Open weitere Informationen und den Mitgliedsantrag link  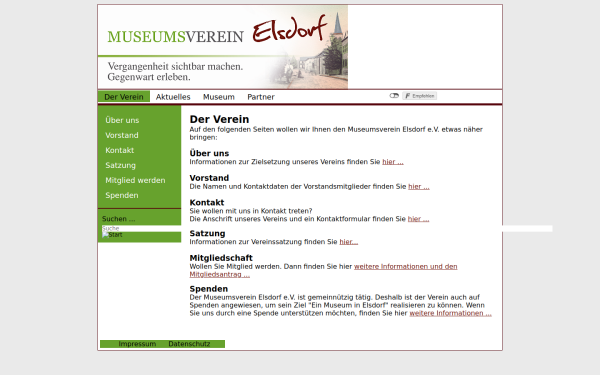click(x=406, y=266)
